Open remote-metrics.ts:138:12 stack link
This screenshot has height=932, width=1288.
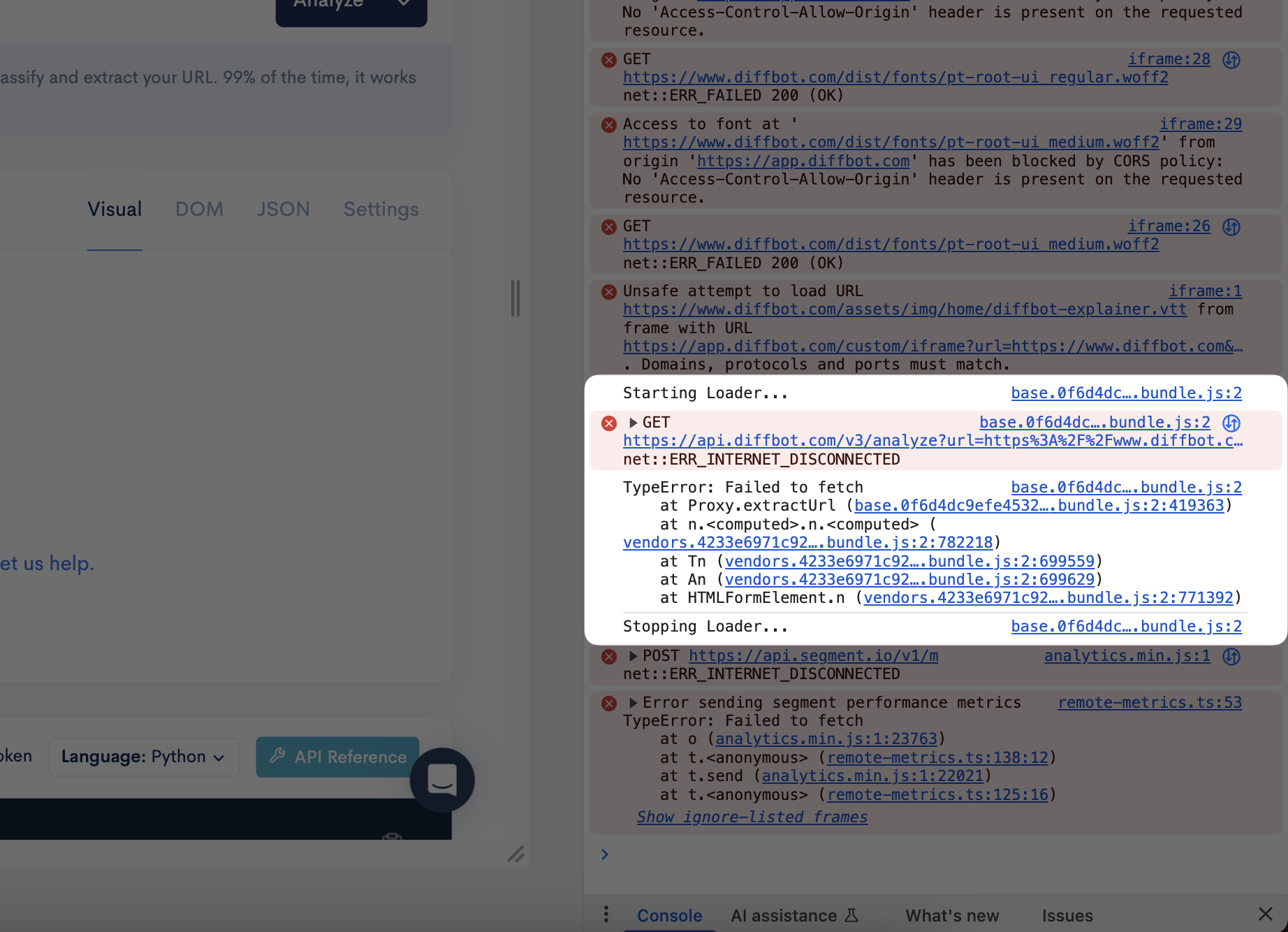938,758
